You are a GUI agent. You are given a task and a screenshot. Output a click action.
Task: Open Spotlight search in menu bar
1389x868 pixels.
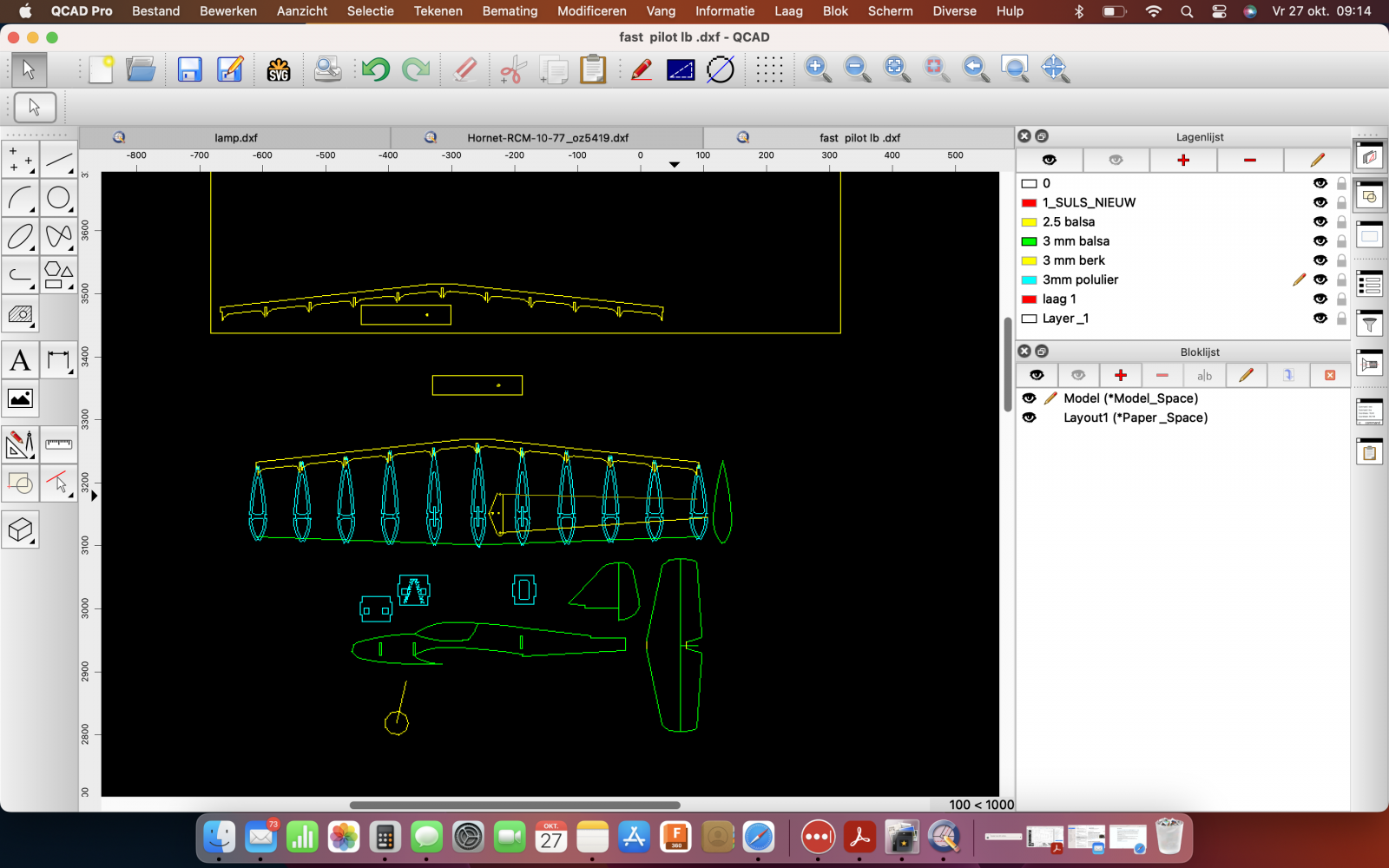coord(1187,11)
